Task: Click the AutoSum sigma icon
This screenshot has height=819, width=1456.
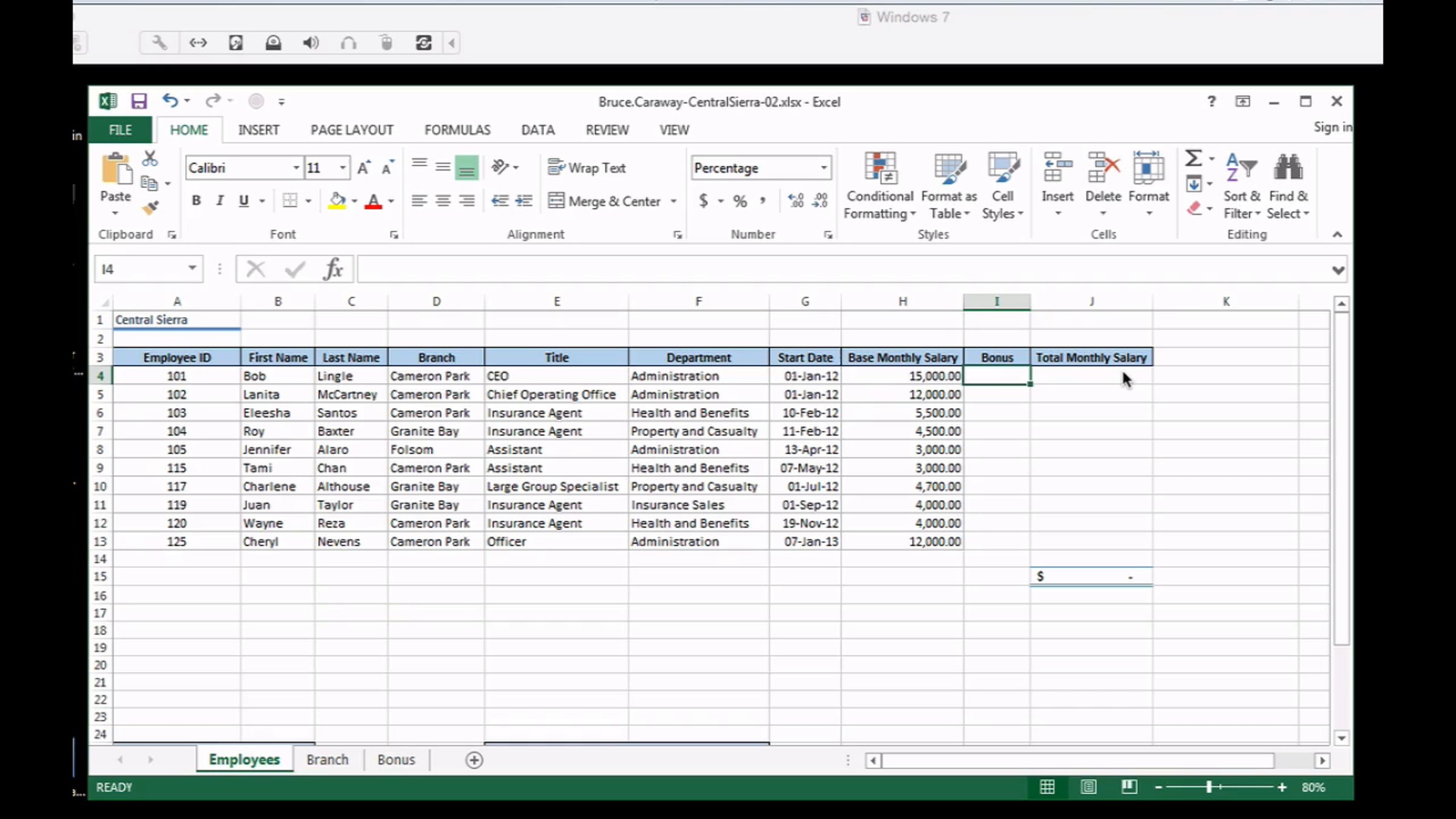Action: [1193, 159]
